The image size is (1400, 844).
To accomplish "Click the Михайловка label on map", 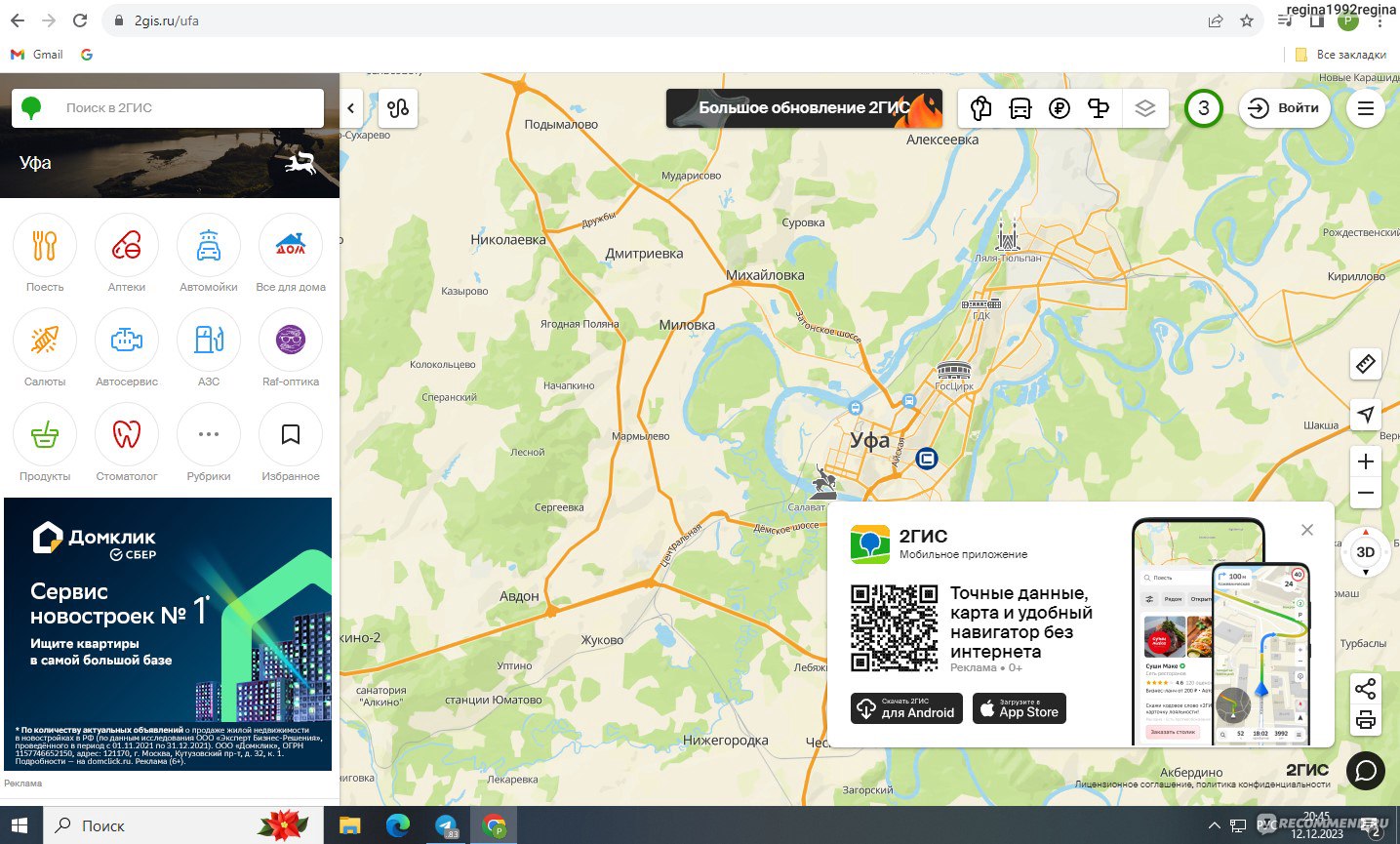I will pos(765,275).
